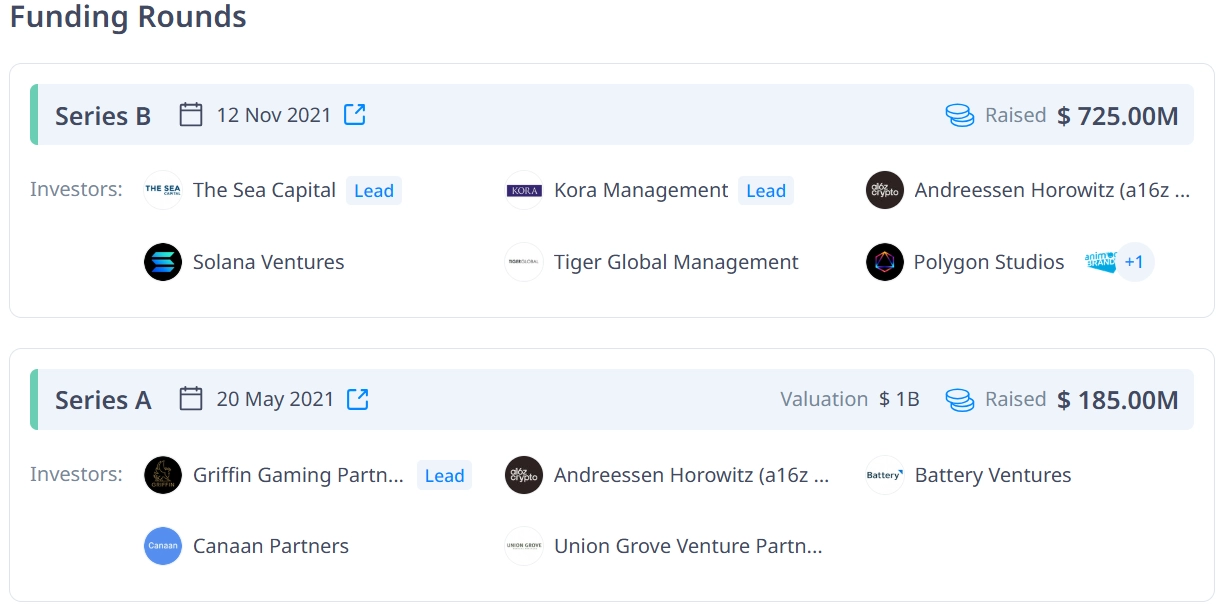Open the Series A external link icon
1232x608 pixels.
[x=358, y=400]
